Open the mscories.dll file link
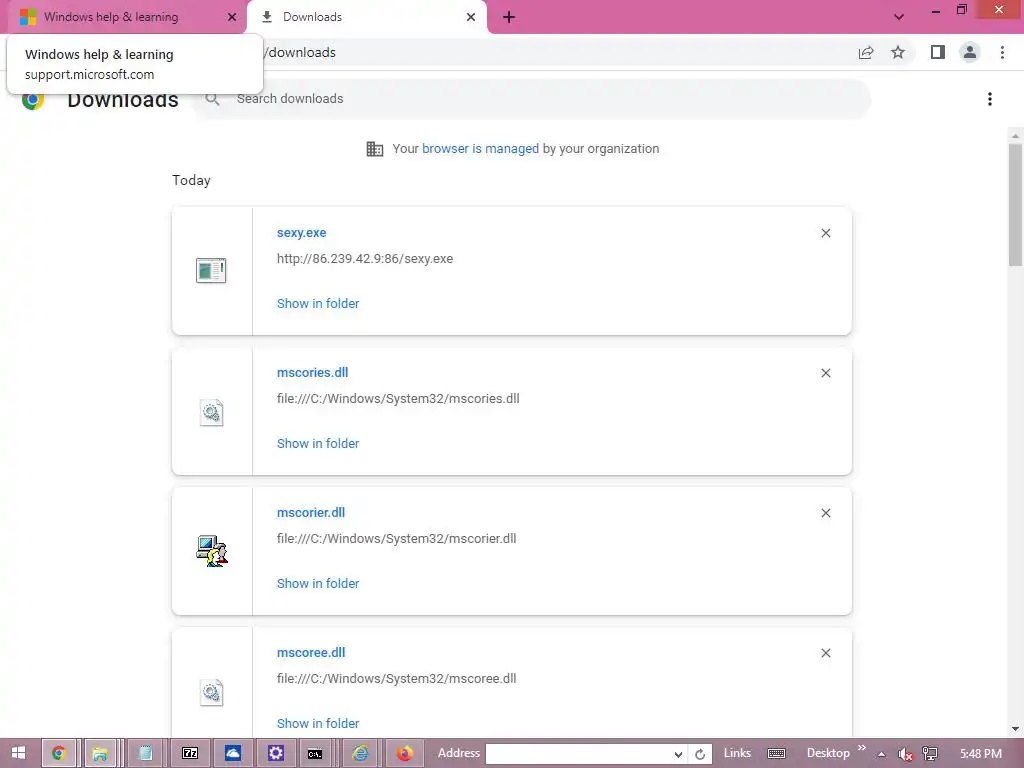Image resolution: width=1024 pixels, height=768 pixels. pos(312,372)
